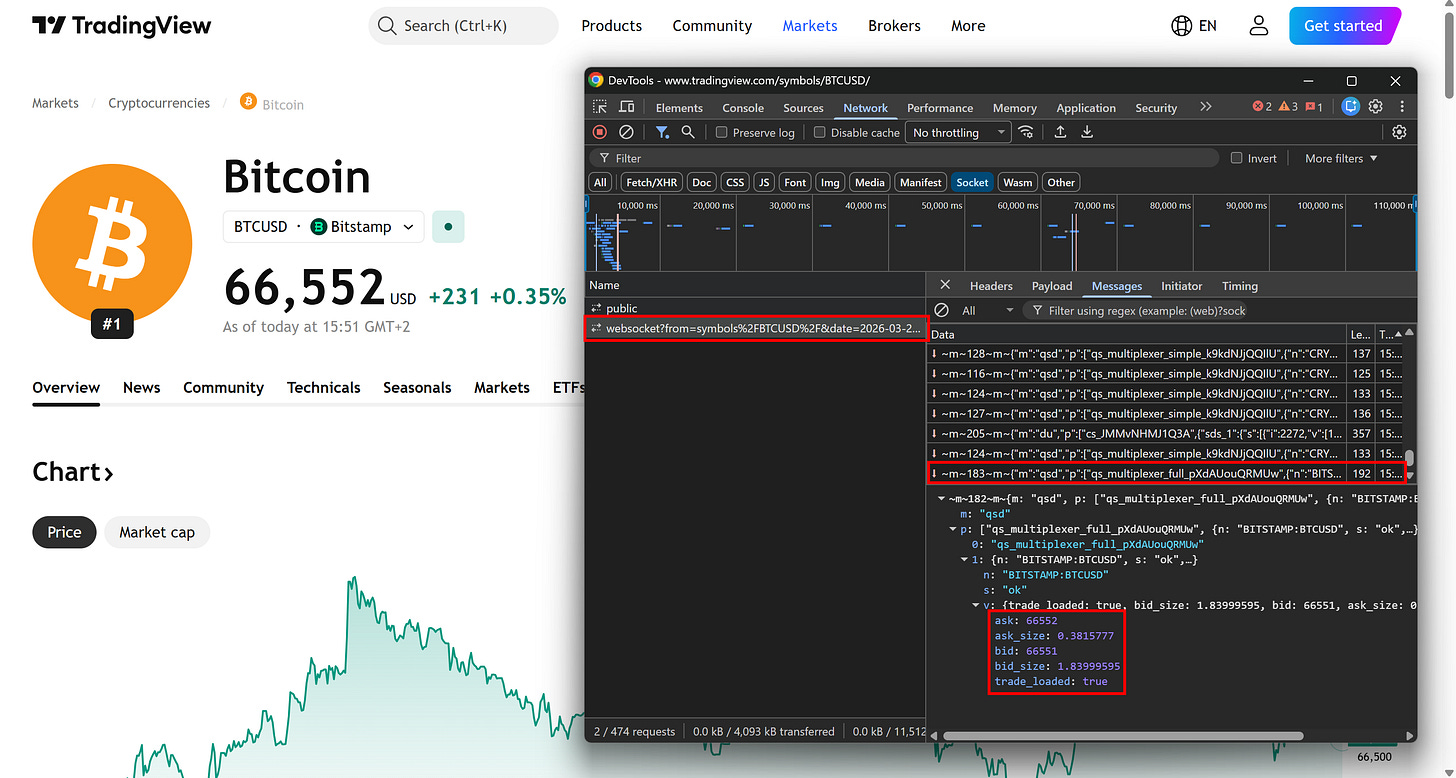Clear the network log

(x=626, y=132)
